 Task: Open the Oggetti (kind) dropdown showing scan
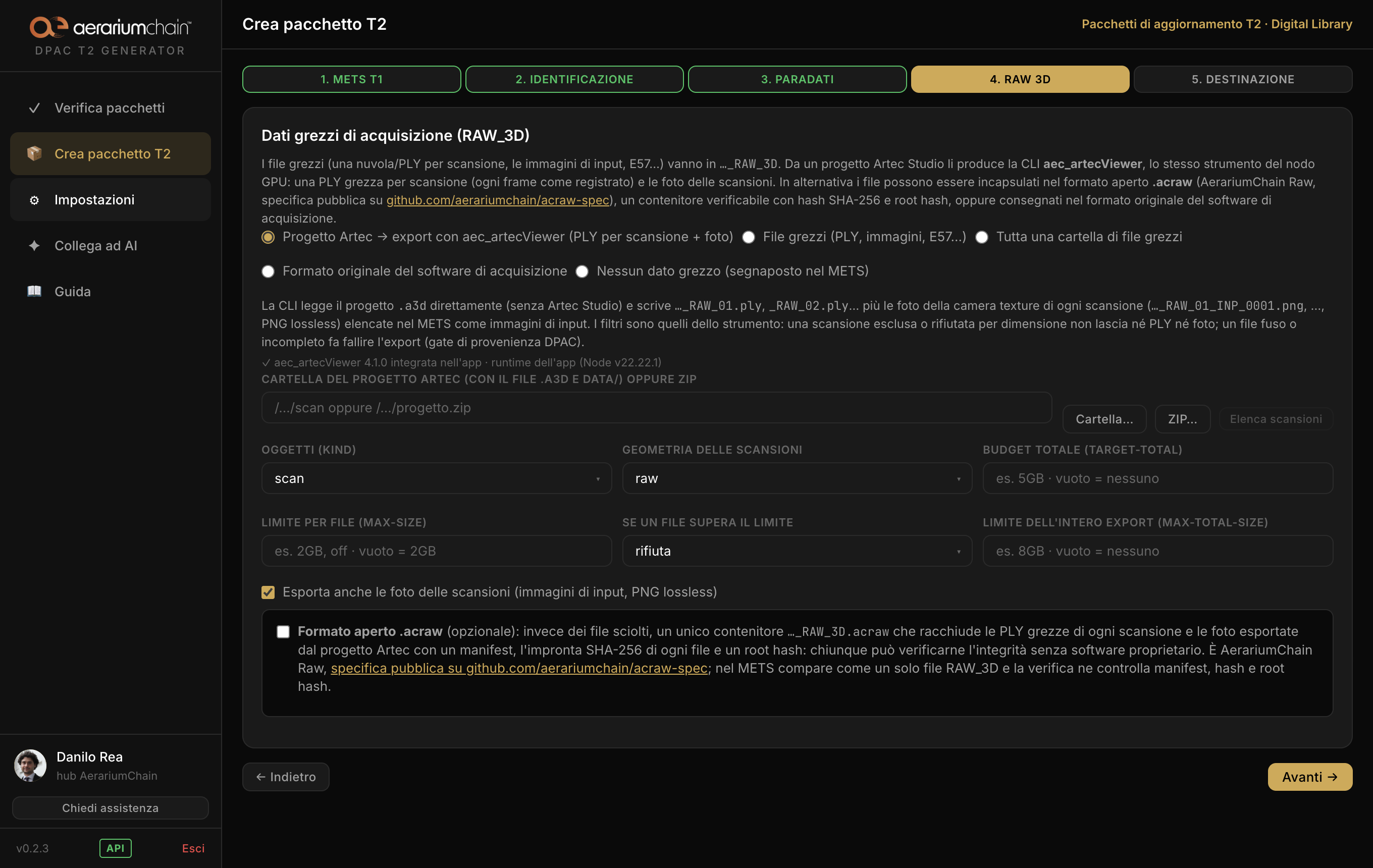pos(436,478)
